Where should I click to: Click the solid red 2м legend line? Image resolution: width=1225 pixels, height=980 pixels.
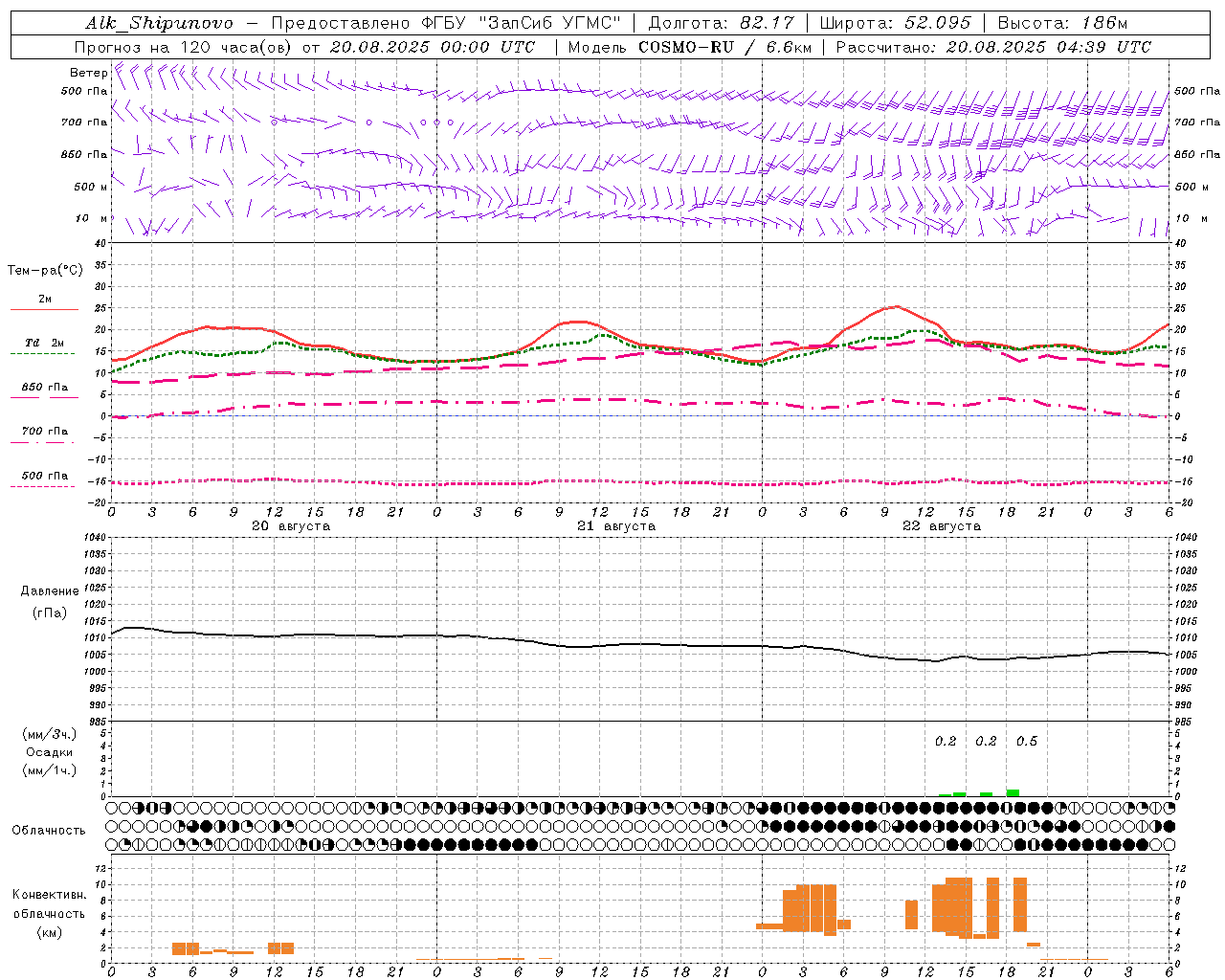(x=44, y=309)
